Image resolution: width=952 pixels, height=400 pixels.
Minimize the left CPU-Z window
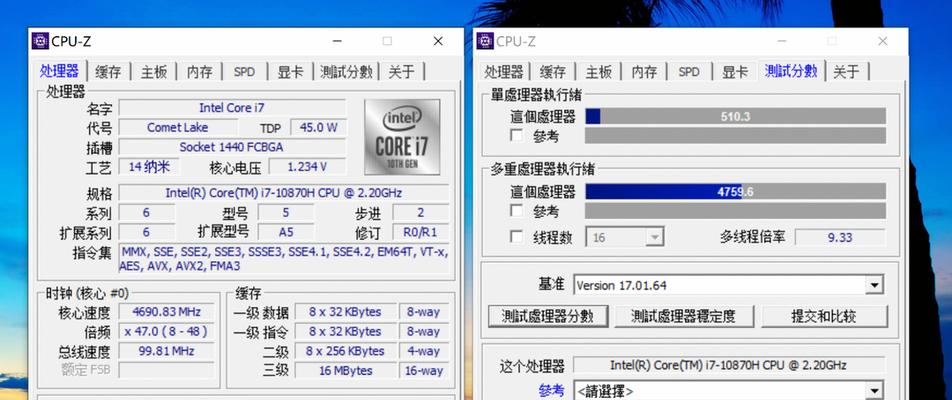click(338, 41)
